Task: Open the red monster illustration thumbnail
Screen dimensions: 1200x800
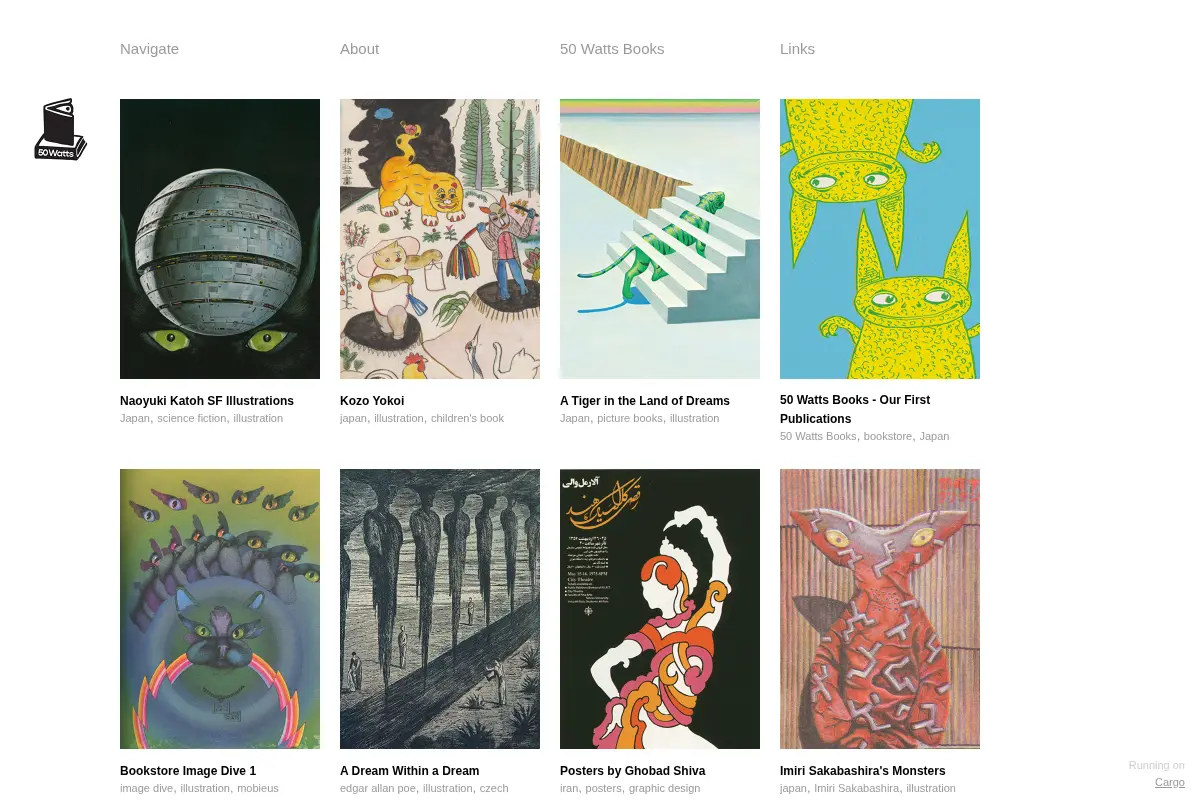Action: point(880,609)
